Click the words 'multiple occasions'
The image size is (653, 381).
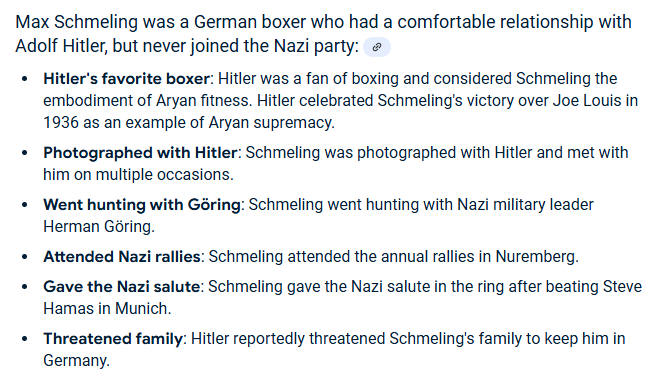point(163,175)
